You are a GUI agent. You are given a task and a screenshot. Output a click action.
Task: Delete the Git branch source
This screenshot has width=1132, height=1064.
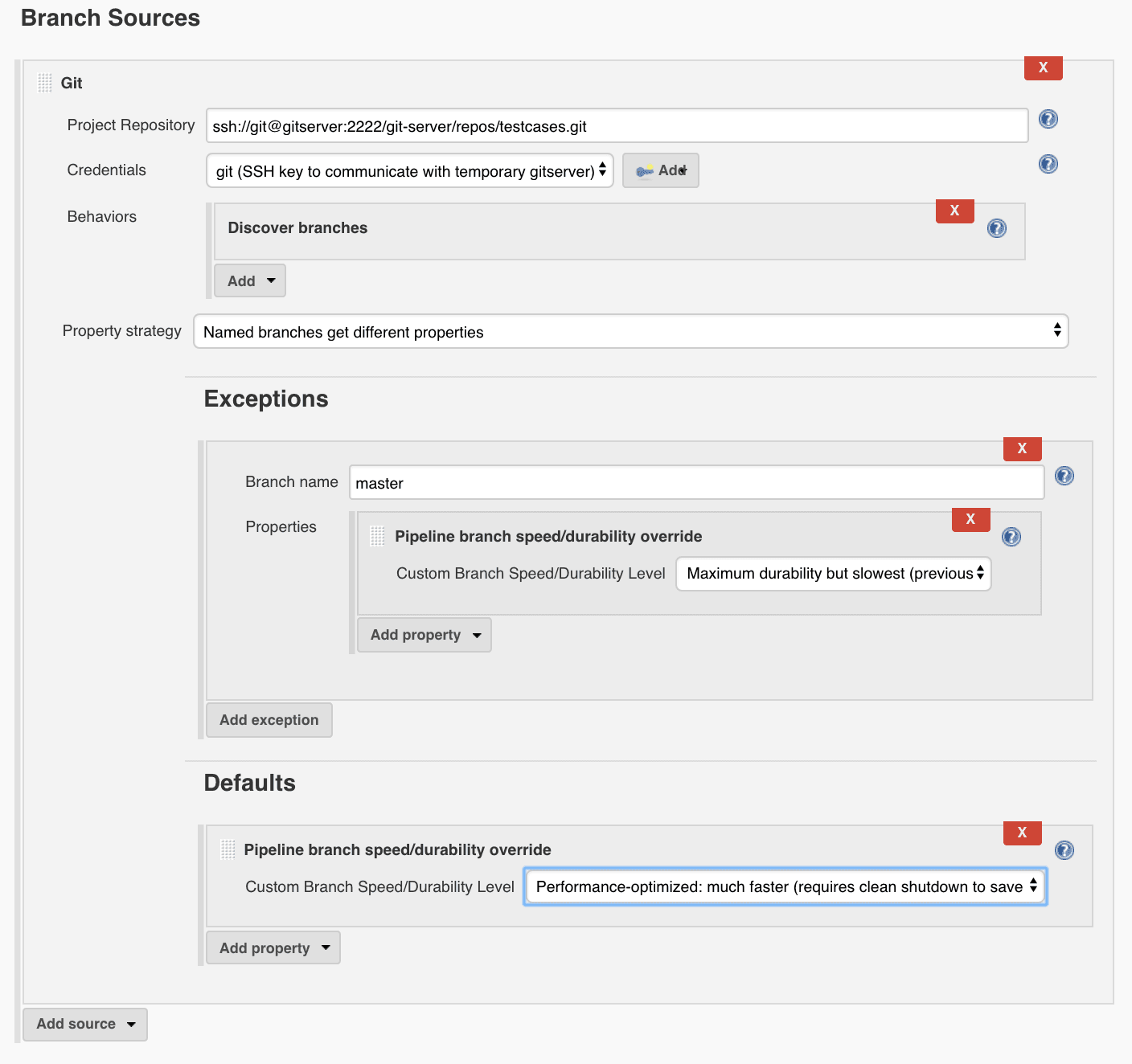click(x=1043, y=68)
